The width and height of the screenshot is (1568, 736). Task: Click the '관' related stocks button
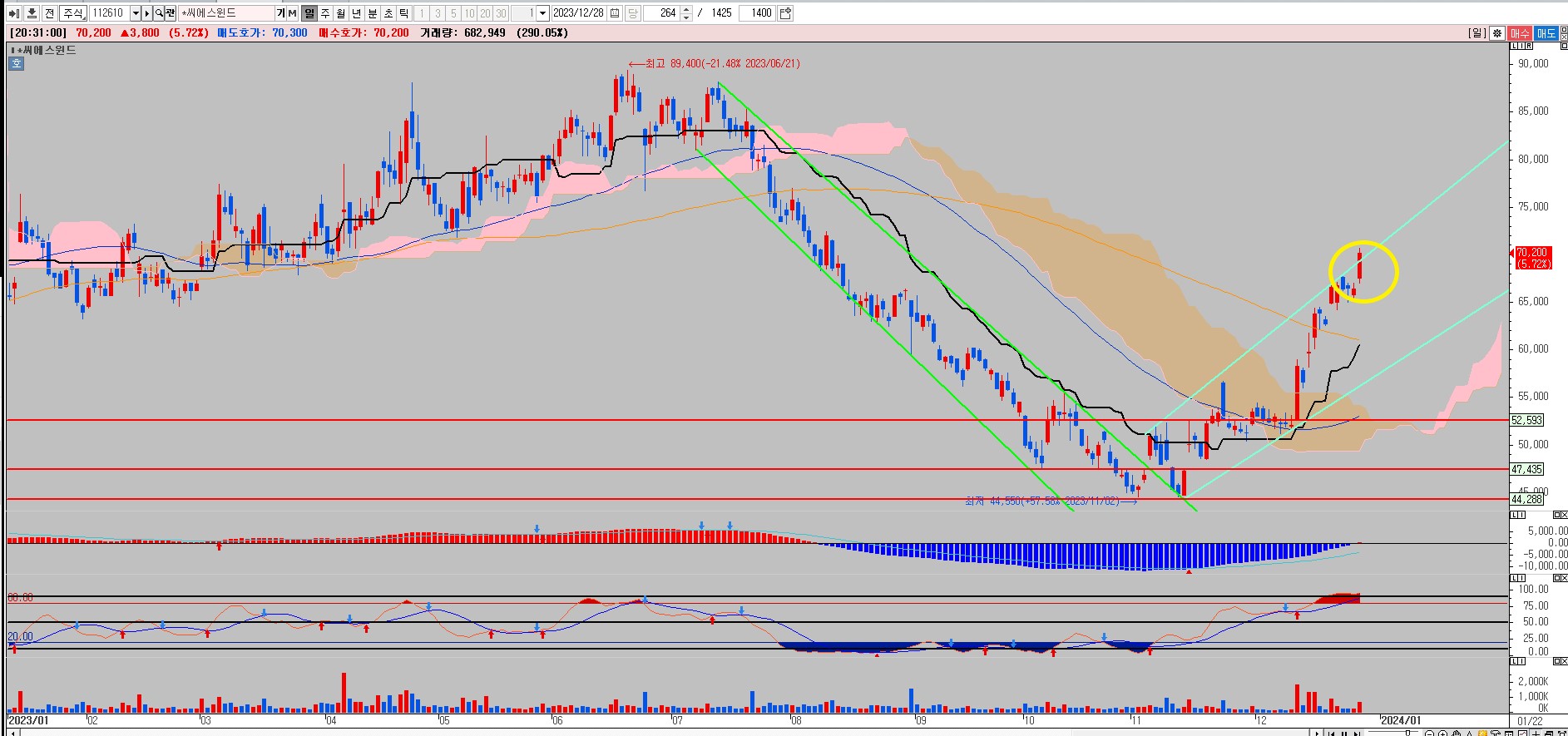pyautogui.click(x=171, y=13)
